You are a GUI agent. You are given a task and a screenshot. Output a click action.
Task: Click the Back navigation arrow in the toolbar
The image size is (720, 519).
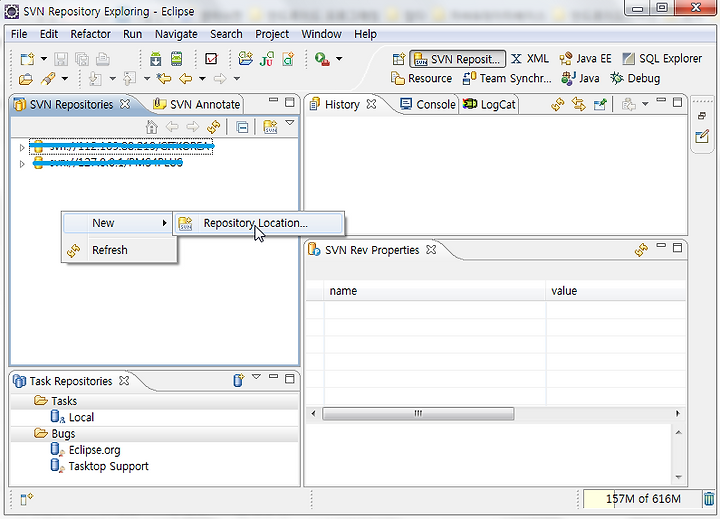pyautogui.click(x=186, y=79)
